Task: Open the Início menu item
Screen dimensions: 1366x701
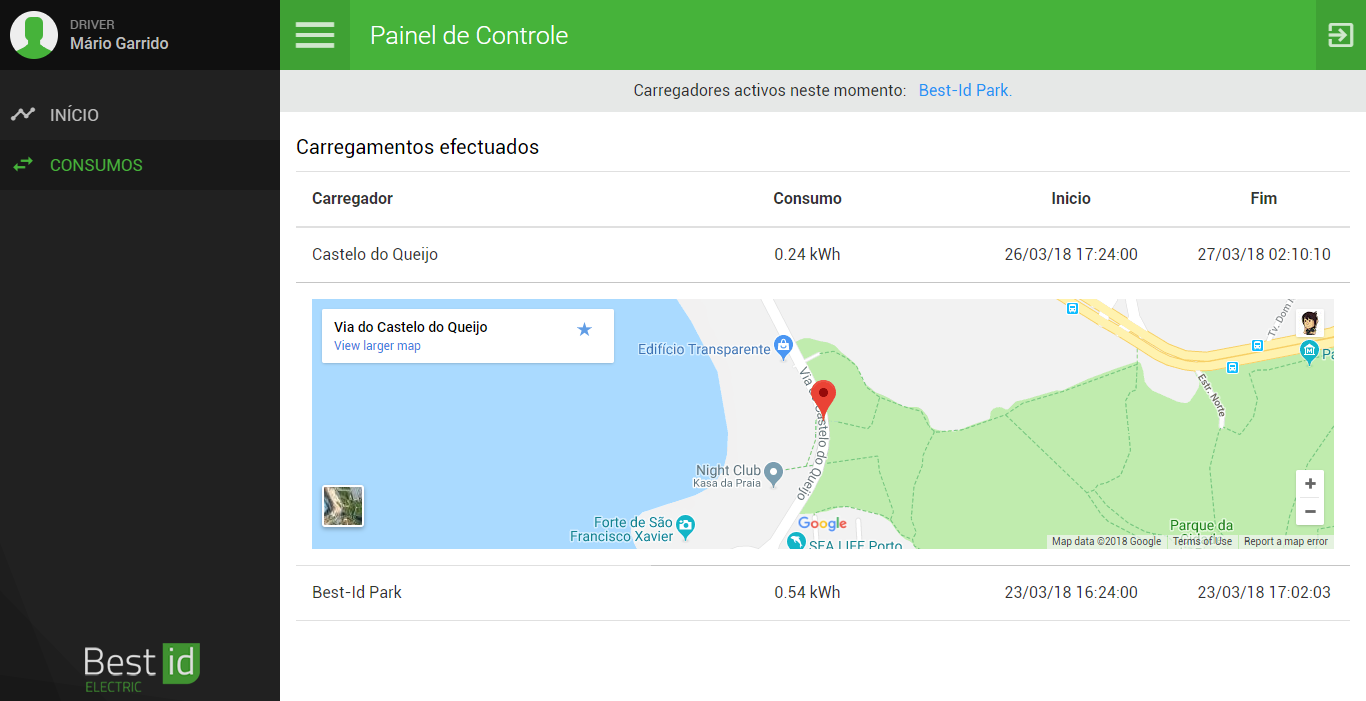Action: point(140,115)
